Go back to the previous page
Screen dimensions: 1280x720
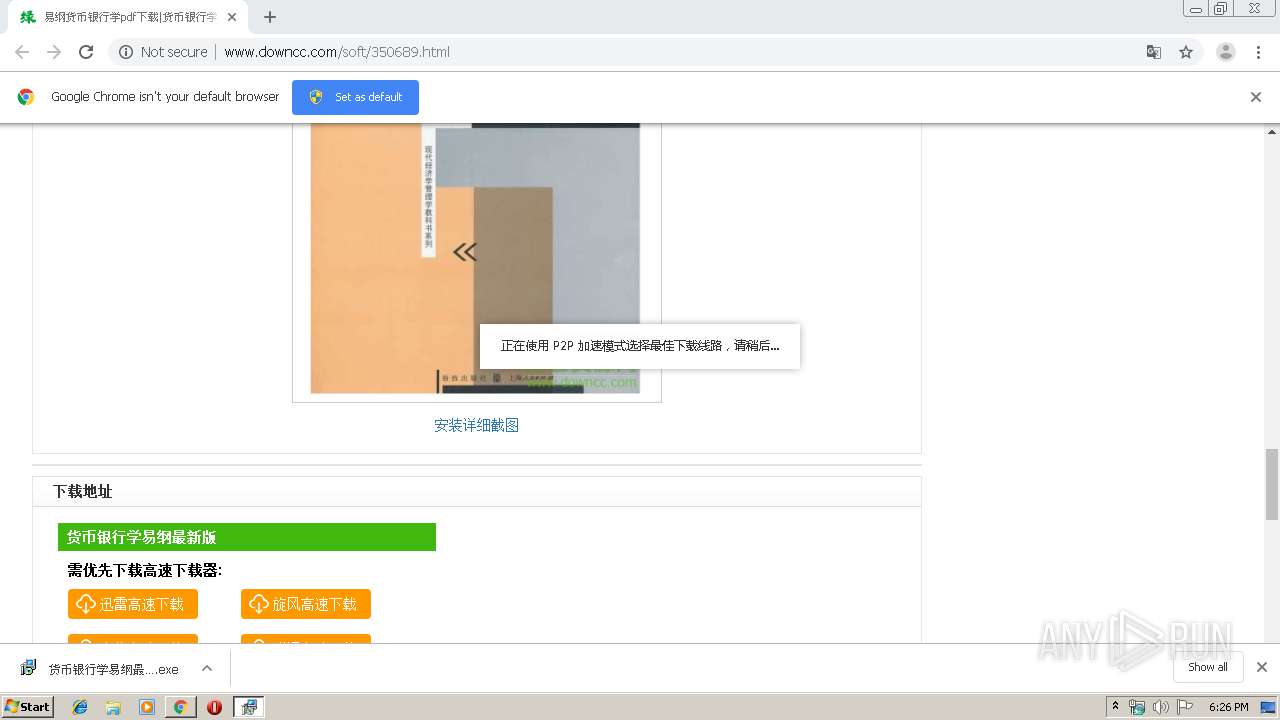coord(22,52)
